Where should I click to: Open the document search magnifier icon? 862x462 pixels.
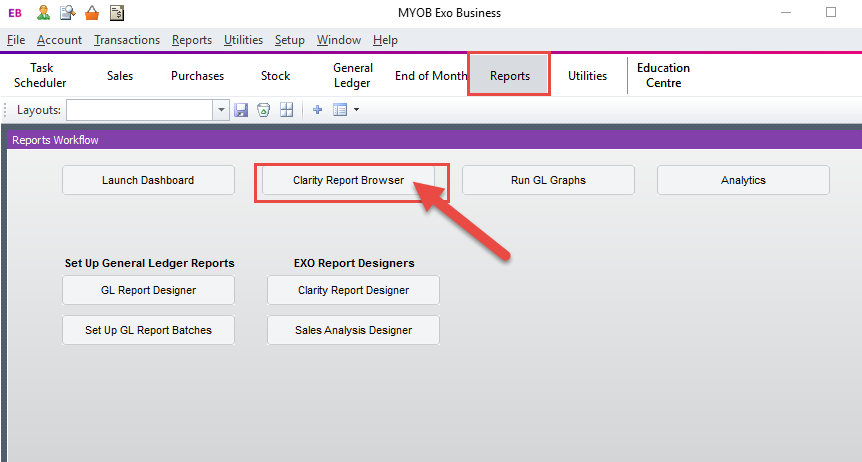68,12
